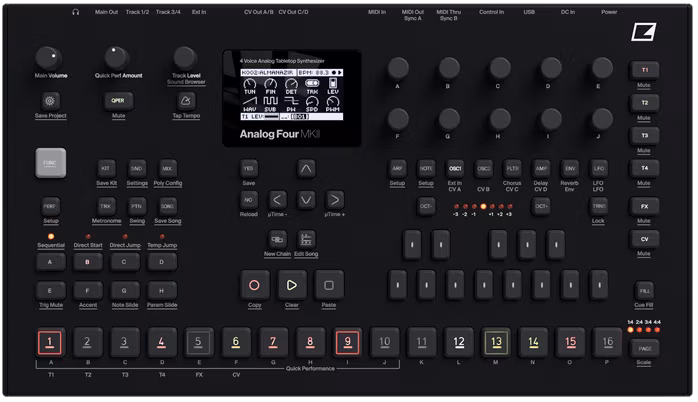Select bank A Sequential button

(x=50, y=262)
